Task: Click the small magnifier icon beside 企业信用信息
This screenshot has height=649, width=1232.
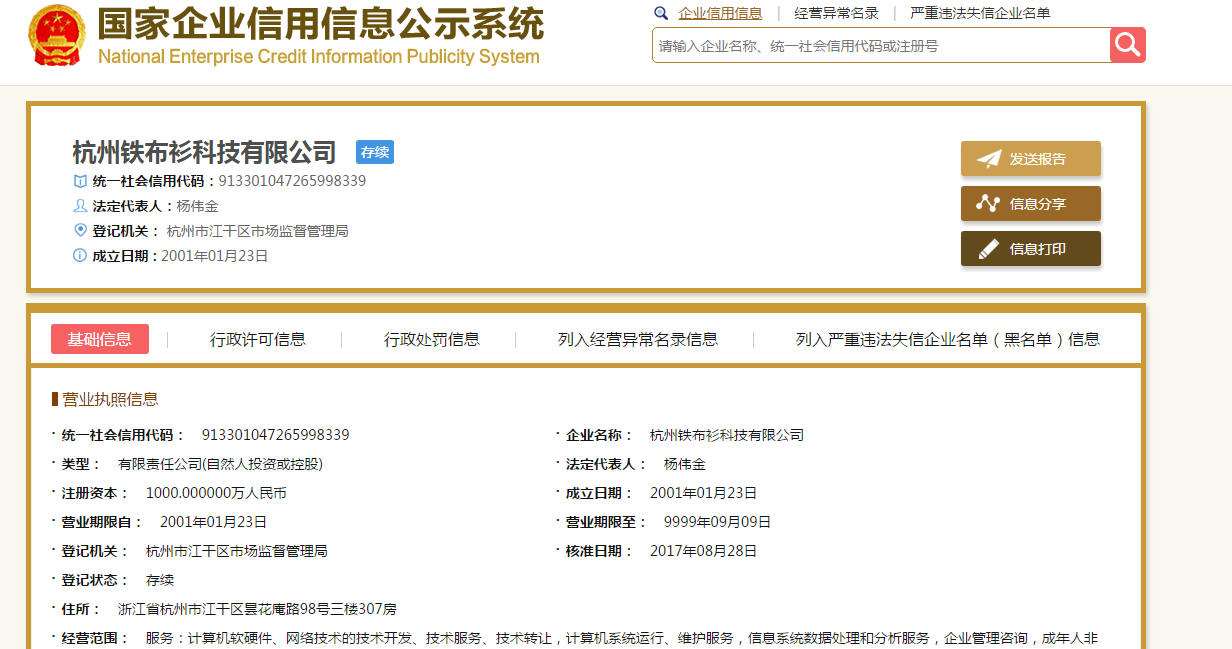Action: (x=661, y=13)
